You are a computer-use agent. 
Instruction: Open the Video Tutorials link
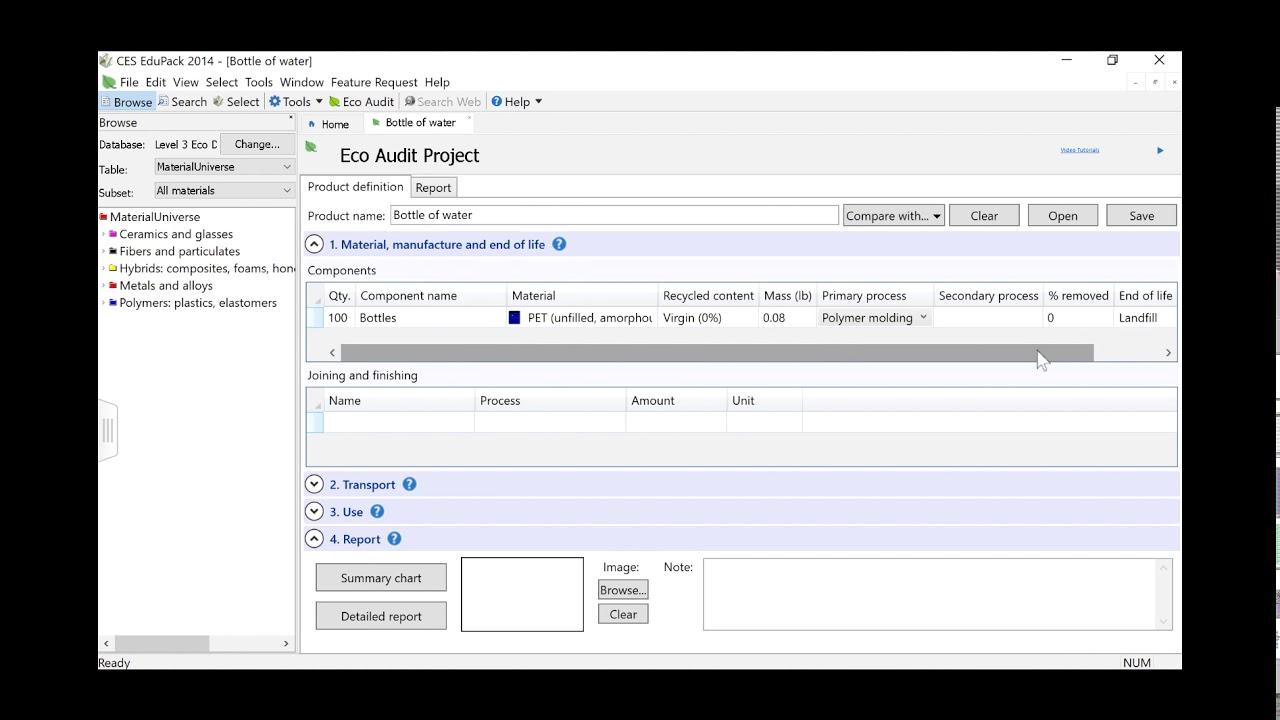pos(1080,150)
